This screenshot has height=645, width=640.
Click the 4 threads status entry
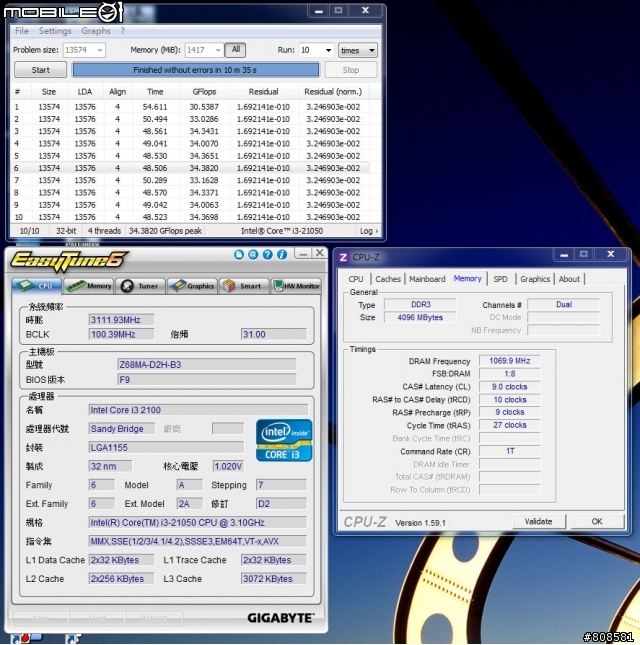click(104, 231)
